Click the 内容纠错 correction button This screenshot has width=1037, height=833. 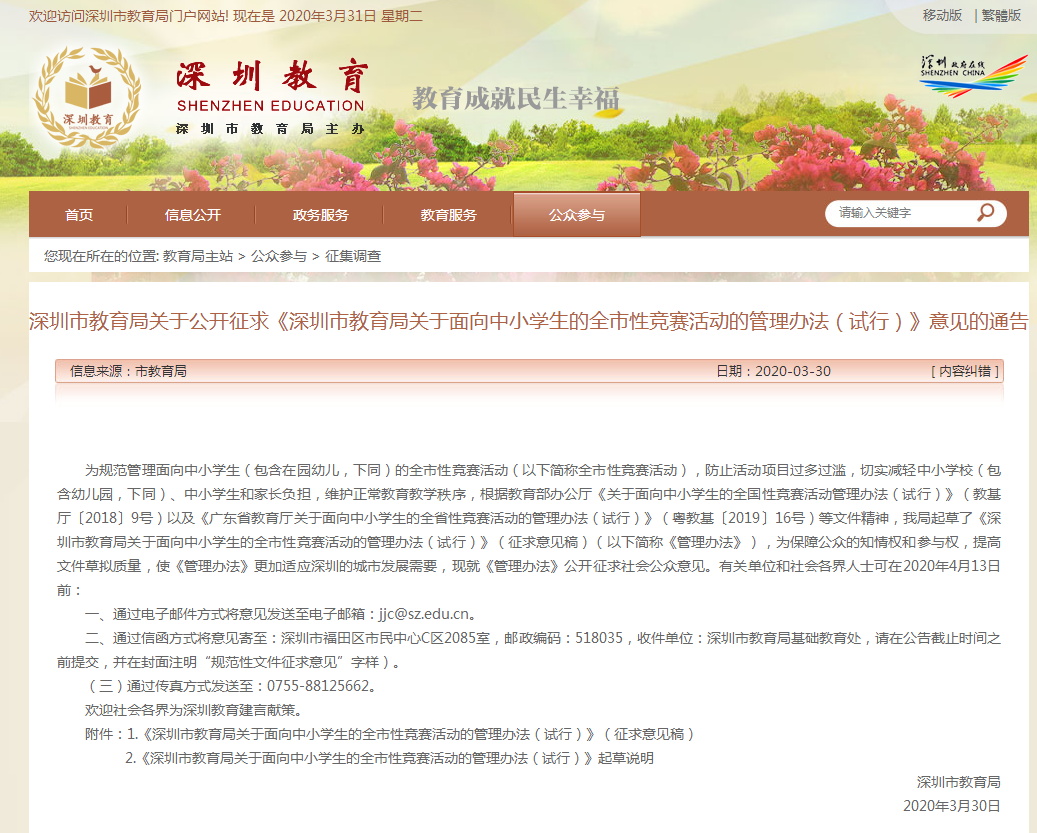click(964, 371)
